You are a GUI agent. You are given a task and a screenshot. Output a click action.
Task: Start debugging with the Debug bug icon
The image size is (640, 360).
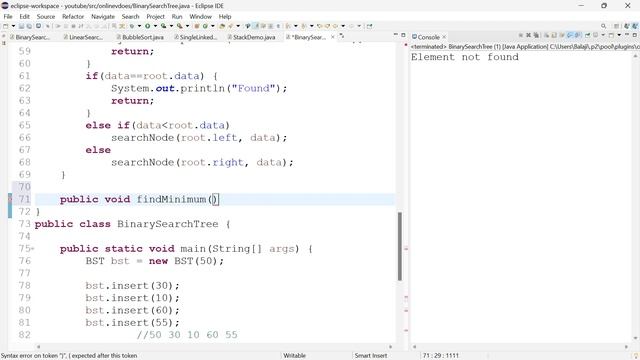[132, 26]
